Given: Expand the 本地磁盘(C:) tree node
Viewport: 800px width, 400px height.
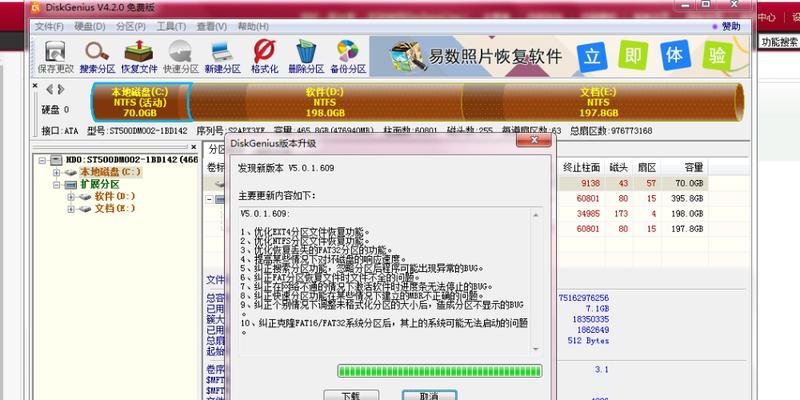Looking at the screenshot, I should (x=57, y=172).
